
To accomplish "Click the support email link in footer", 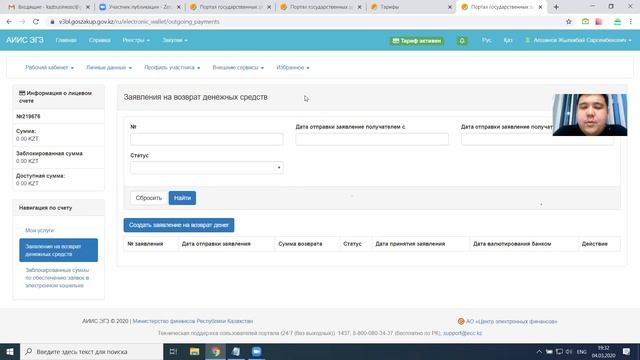I will [462, 333].
